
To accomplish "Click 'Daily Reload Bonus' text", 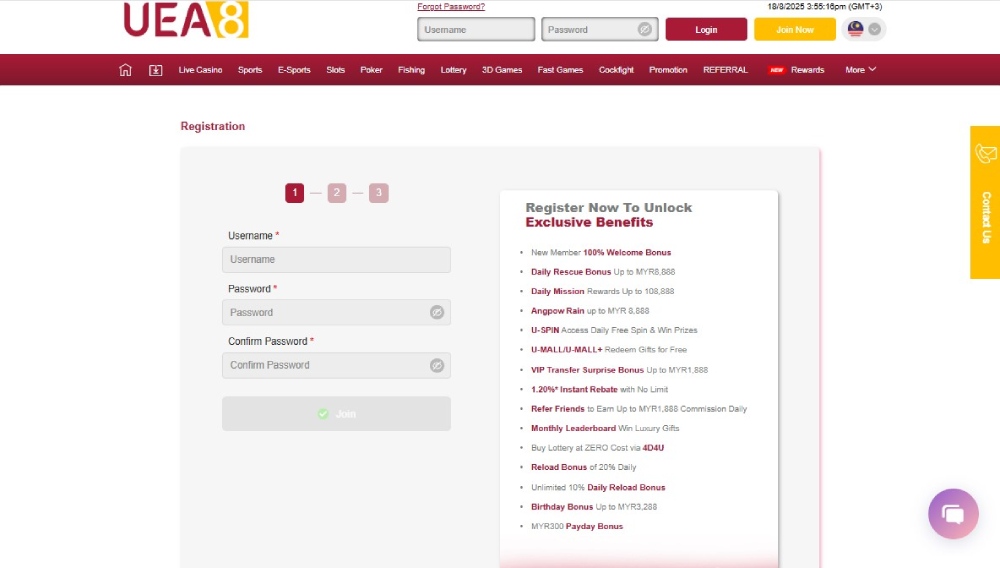I will (626, 488).
